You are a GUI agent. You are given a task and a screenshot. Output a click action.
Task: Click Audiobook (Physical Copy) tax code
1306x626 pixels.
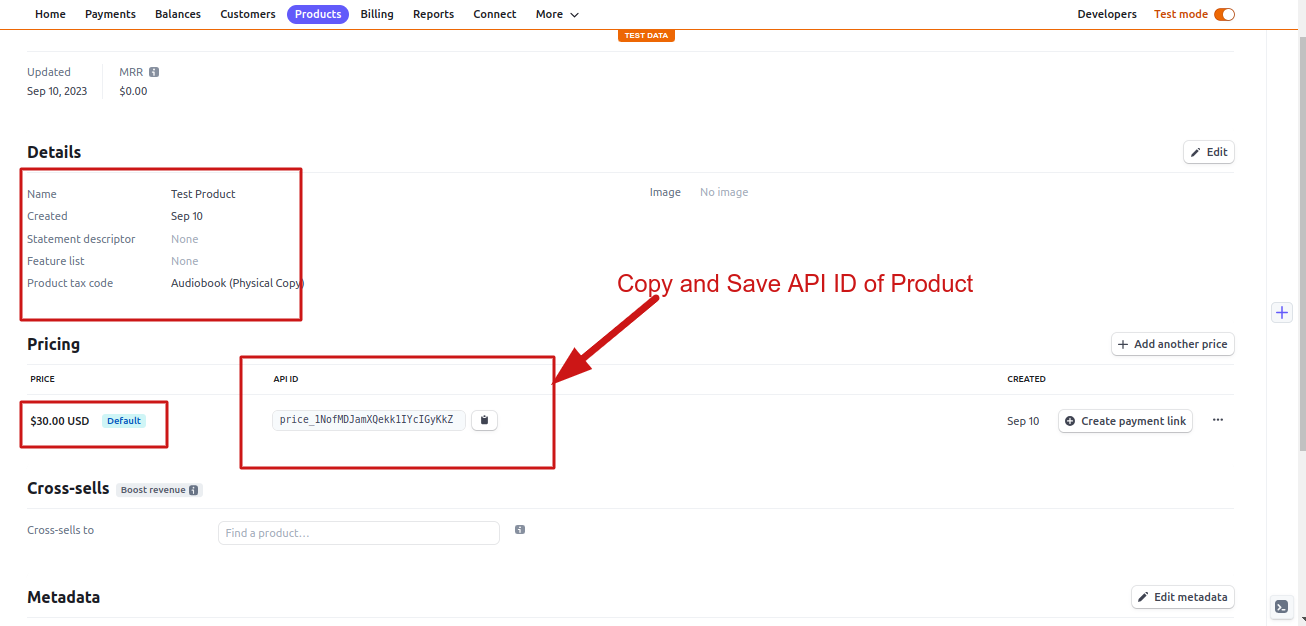pos(237,283)
